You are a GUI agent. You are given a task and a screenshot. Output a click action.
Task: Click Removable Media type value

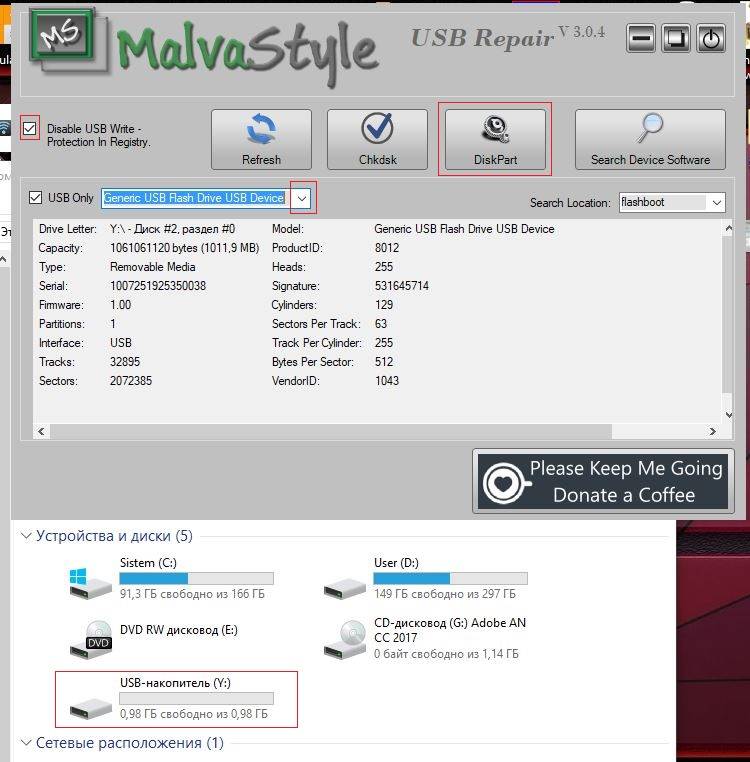coord(153,267)
